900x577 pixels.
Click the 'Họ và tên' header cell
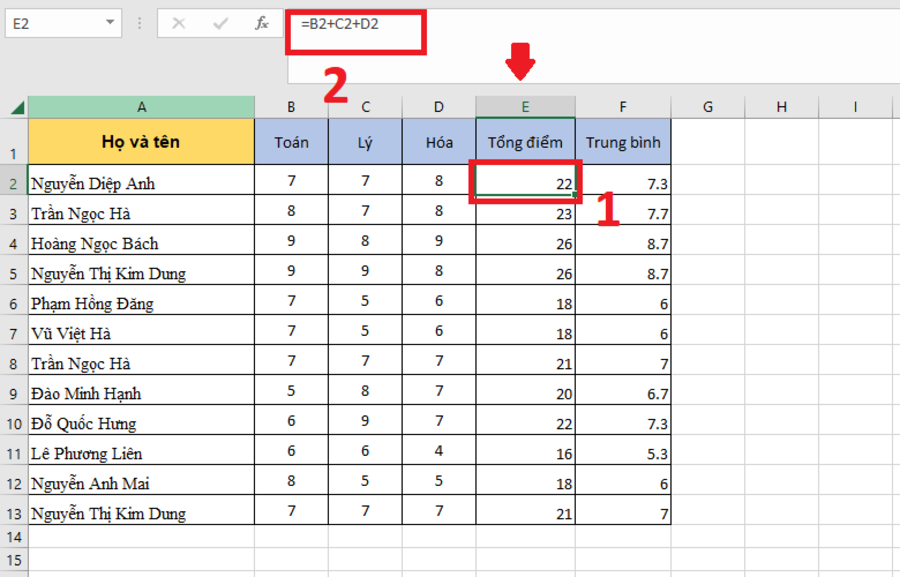141,142
